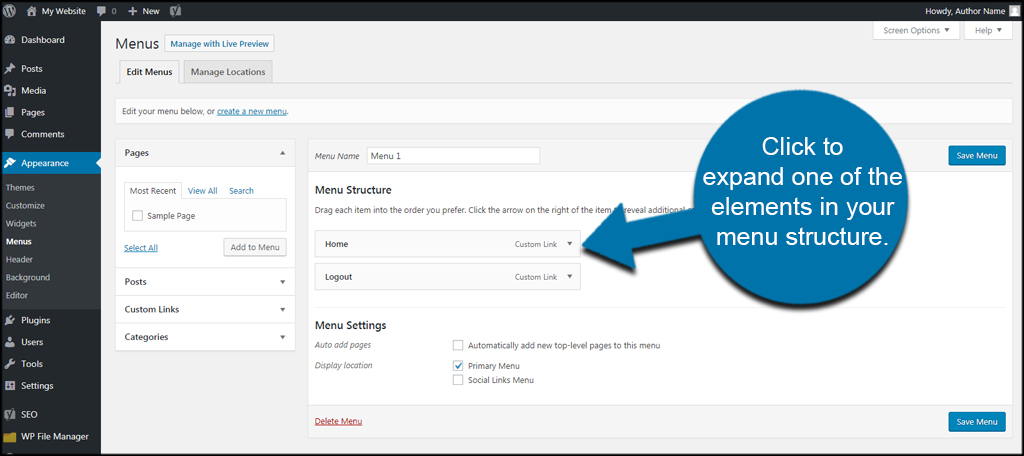Click the WP File Manager folder icon
This screenshot has width=1024, height=456.
click(10, 436)
